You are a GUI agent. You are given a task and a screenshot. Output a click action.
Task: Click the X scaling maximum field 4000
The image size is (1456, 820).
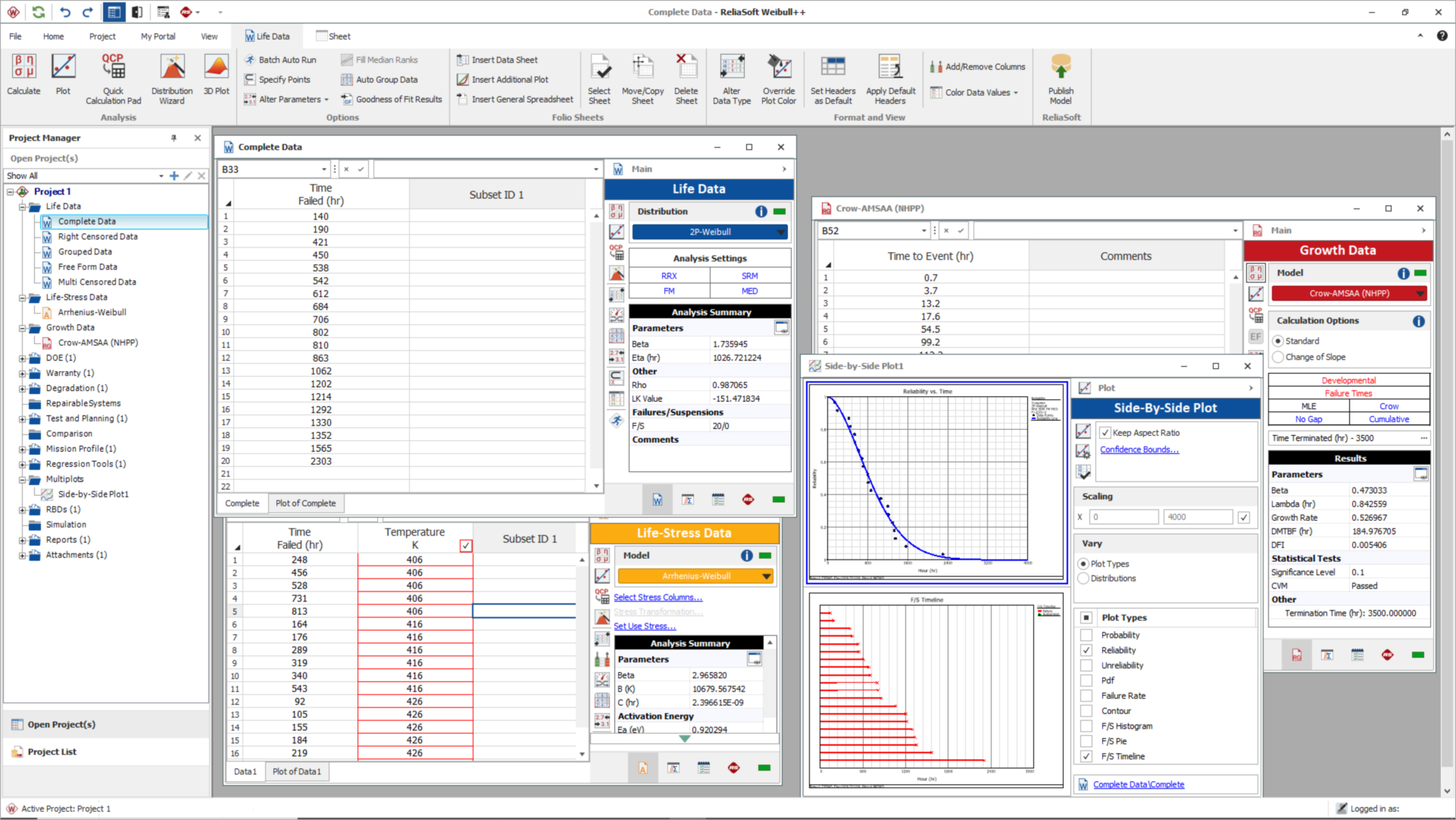click(1199, 517)
